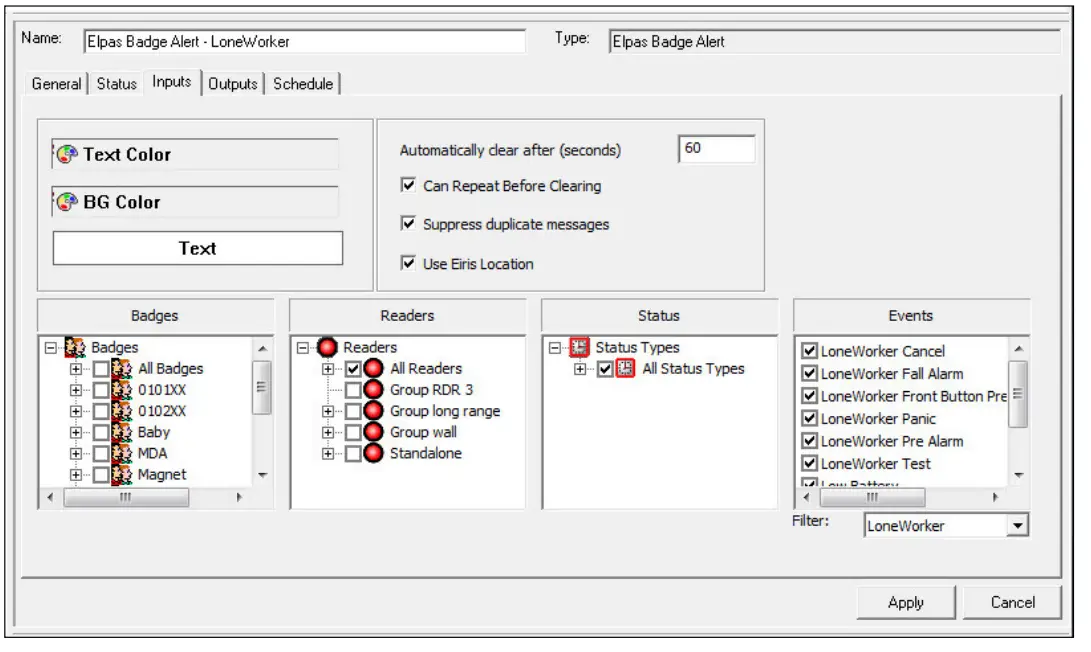Click the Cancel button
Screen dimensions: 1091x652
point(1012,603)
